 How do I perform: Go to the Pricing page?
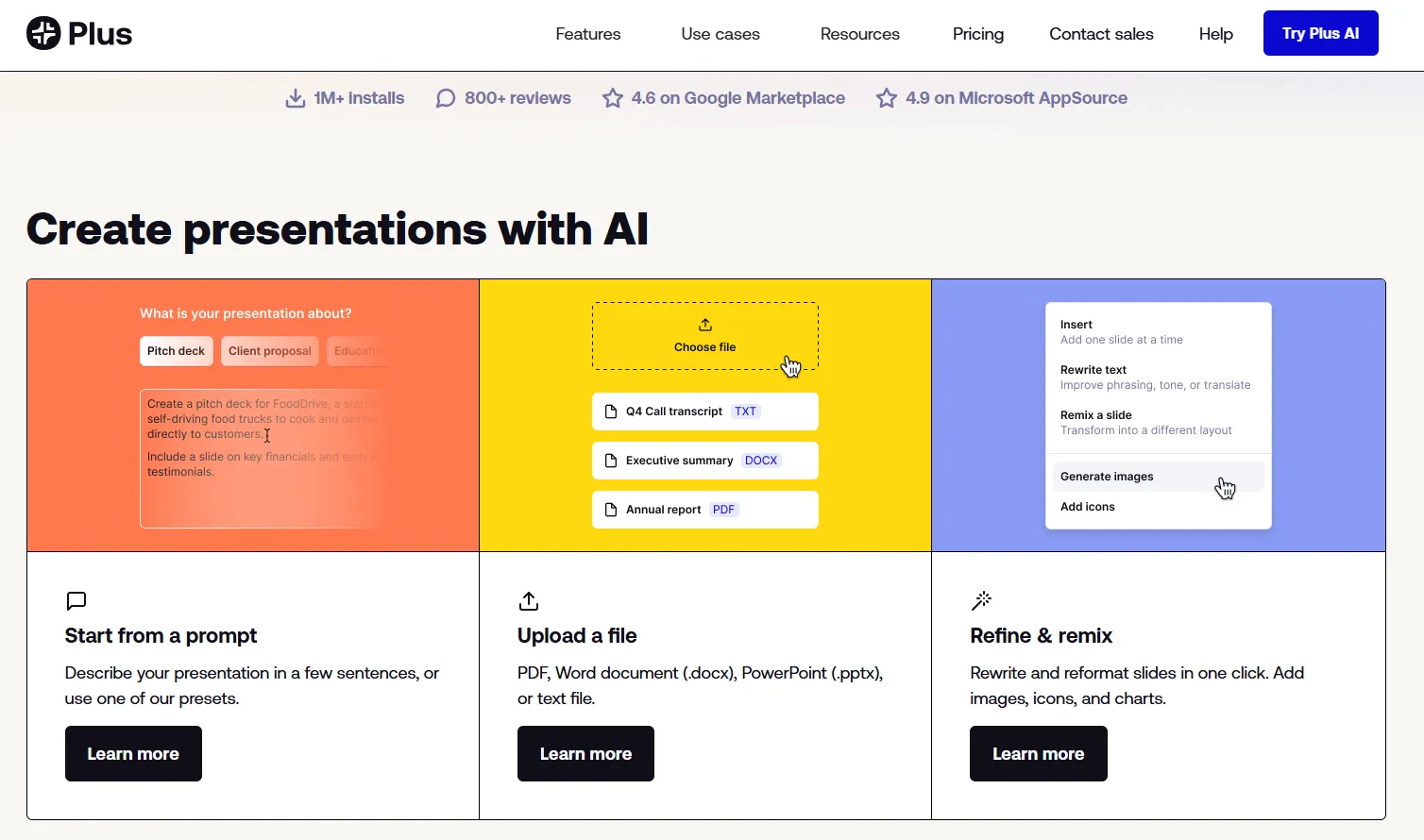point(978,34)
